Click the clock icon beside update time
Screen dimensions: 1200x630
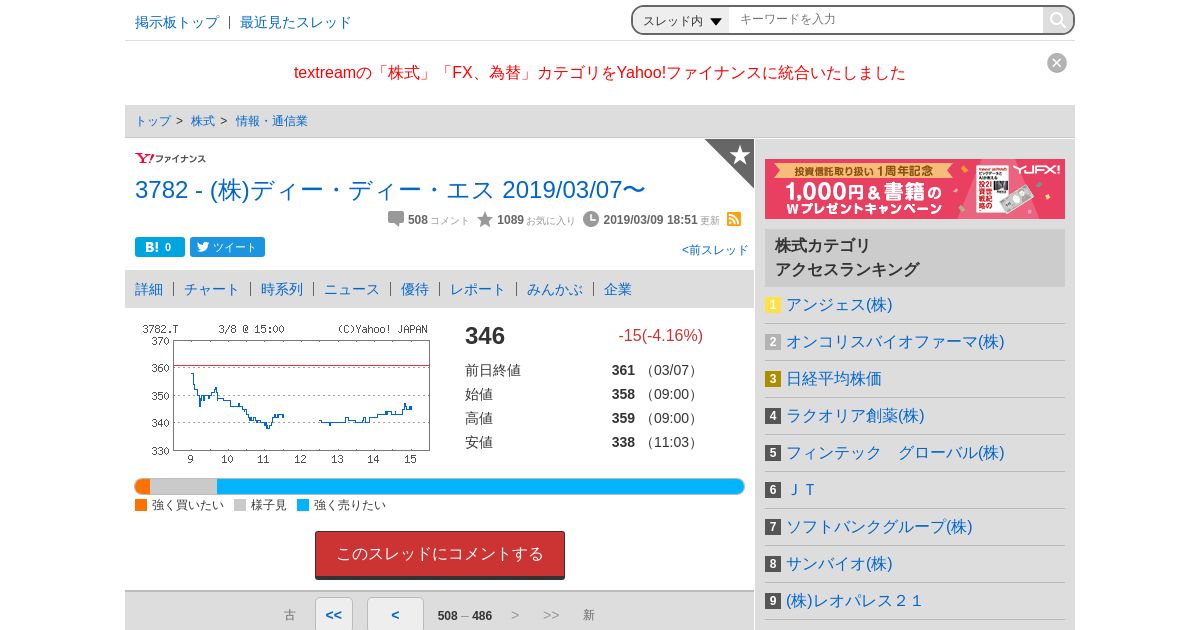click(591, 219)
